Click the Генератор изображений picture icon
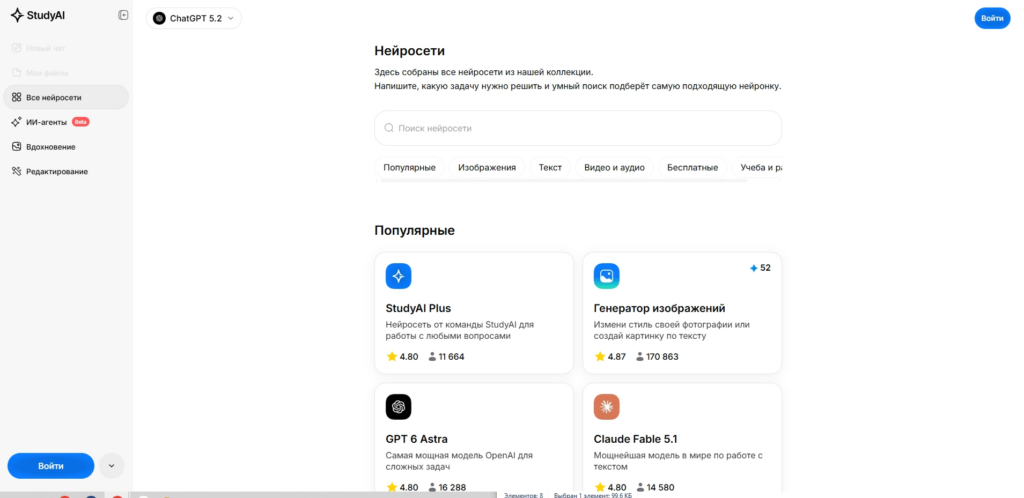This screenshot has width=1024, height=498. coord(607,276)
